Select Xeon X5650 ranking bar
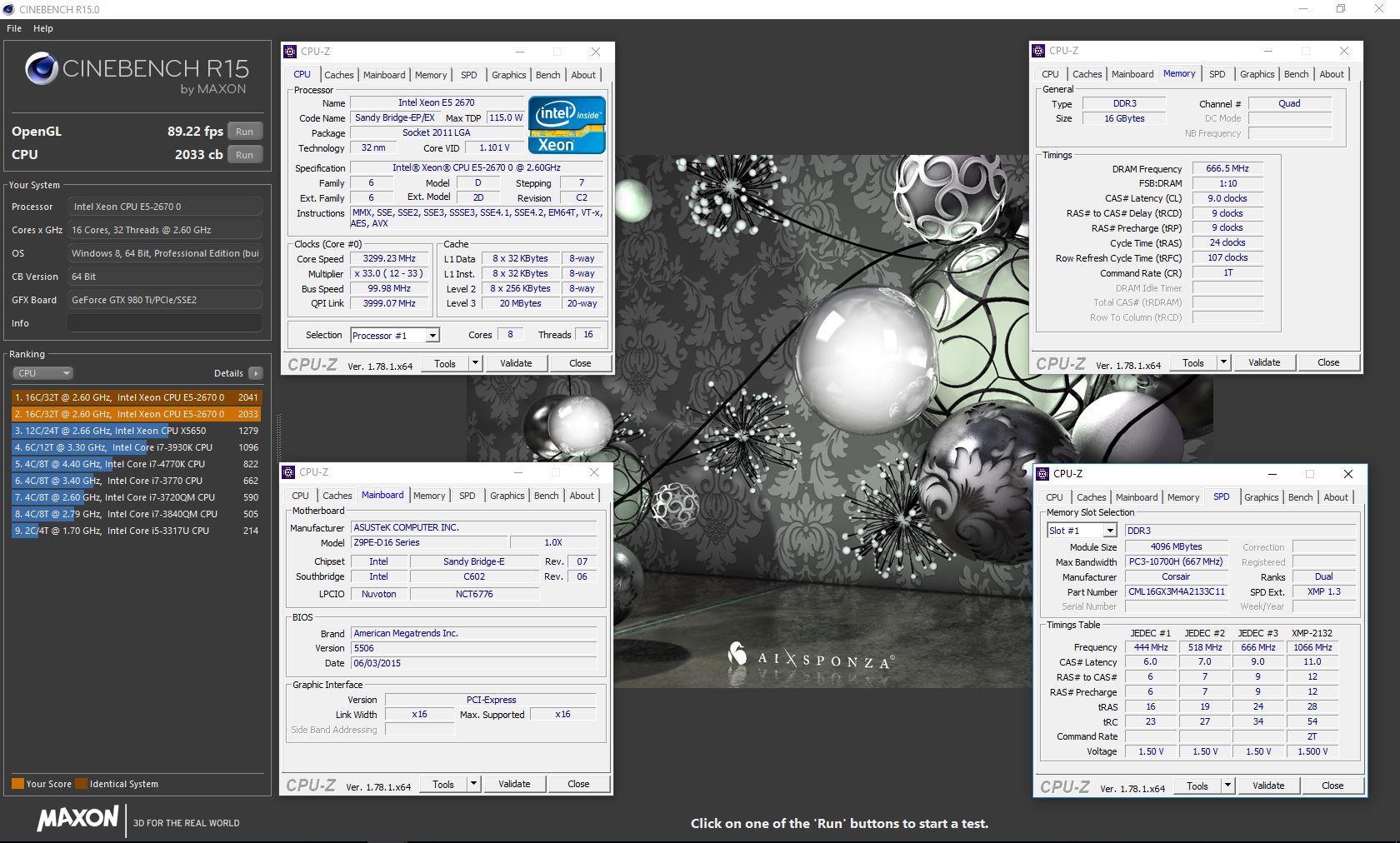Image resolution: width=1400 pixels, height=843 pixels. coord(137,431)
